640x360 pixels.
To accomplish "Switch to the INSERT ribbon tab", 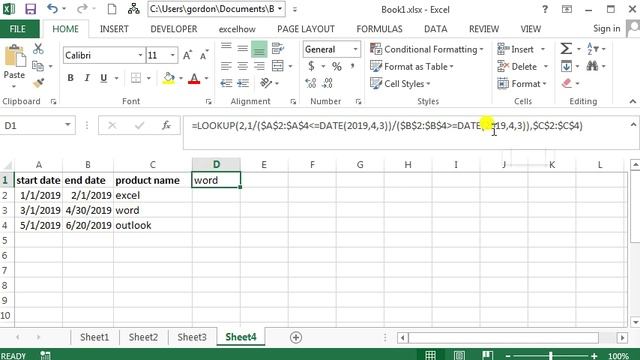I will tap(114, 29).
